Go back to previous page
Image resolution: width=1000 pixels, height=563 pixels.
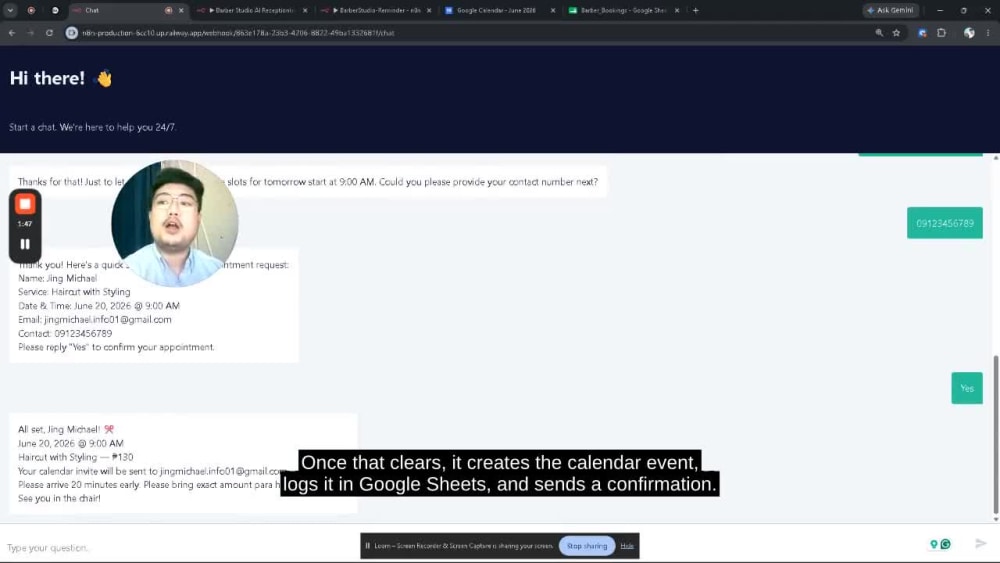click(11, 33)
